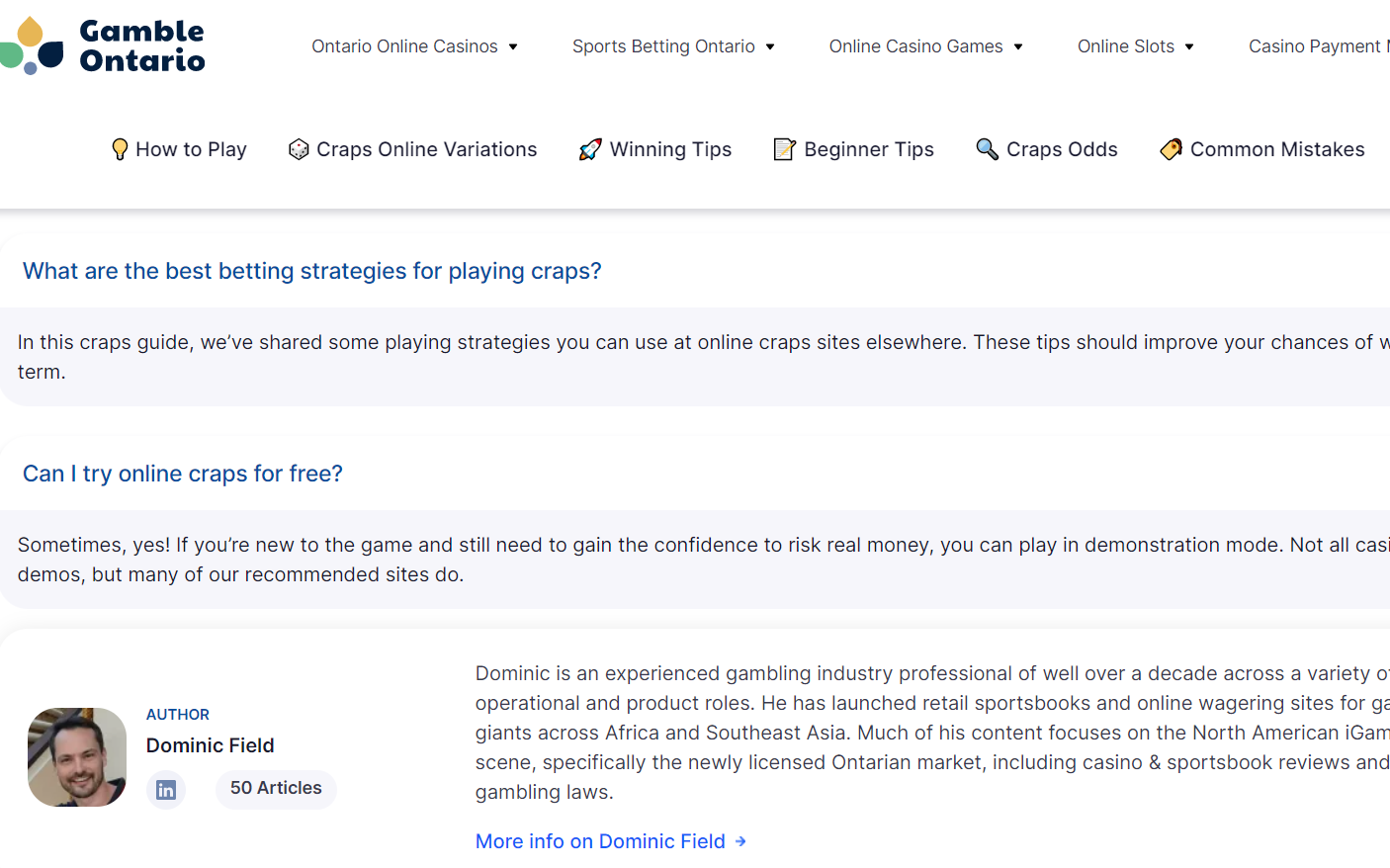Jump to Craps Online Variations section

[x=426, y=149]
